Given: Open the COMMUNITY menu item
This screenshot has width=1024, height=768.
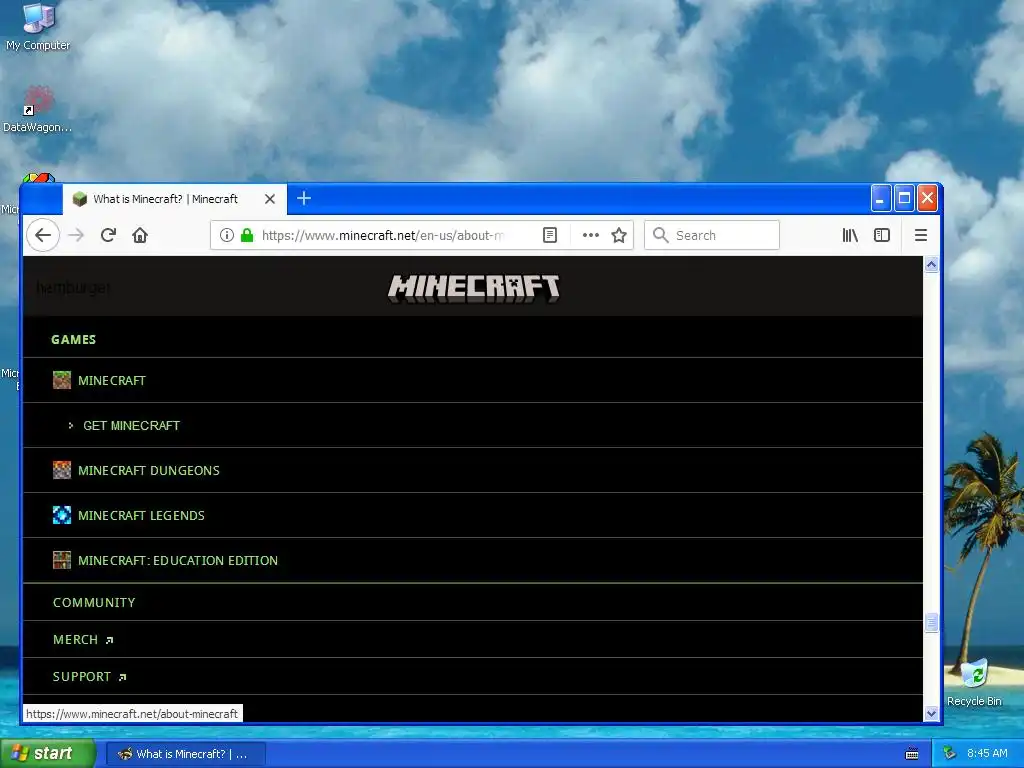Looking at the screenshot, I should pos(94,602).
